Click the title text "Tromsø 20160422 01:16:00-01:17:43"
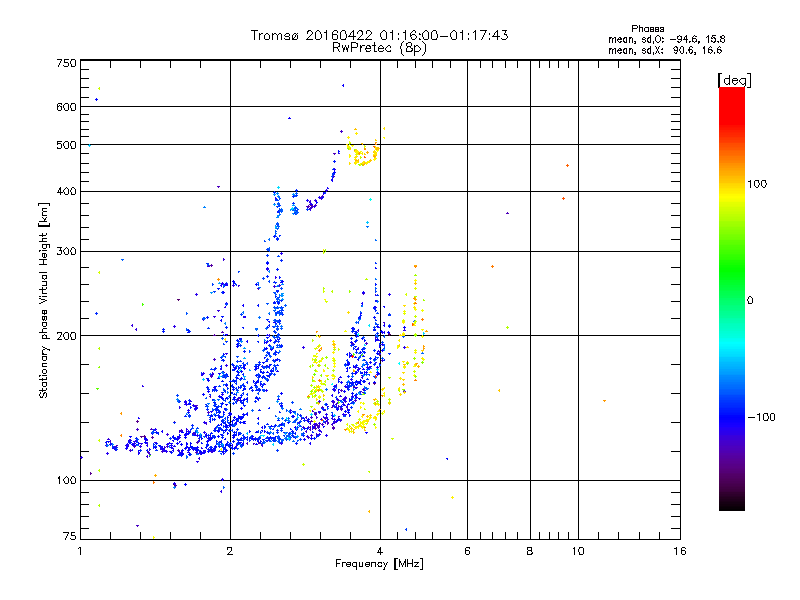The image size is (800, 600). [379, 35]
